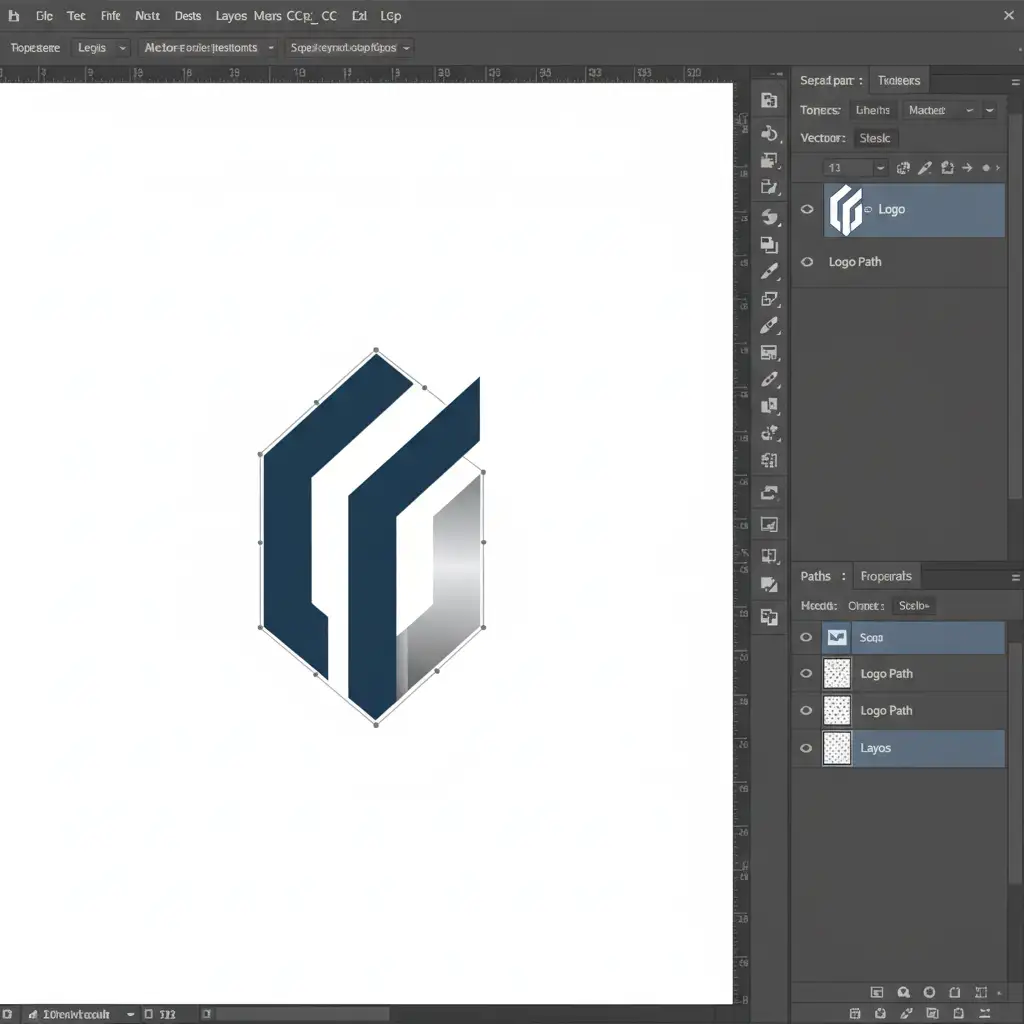Click the first icon left of the 13 field's pen icon
Viewport: 1024px width, 1024px height.
point(903,168)
